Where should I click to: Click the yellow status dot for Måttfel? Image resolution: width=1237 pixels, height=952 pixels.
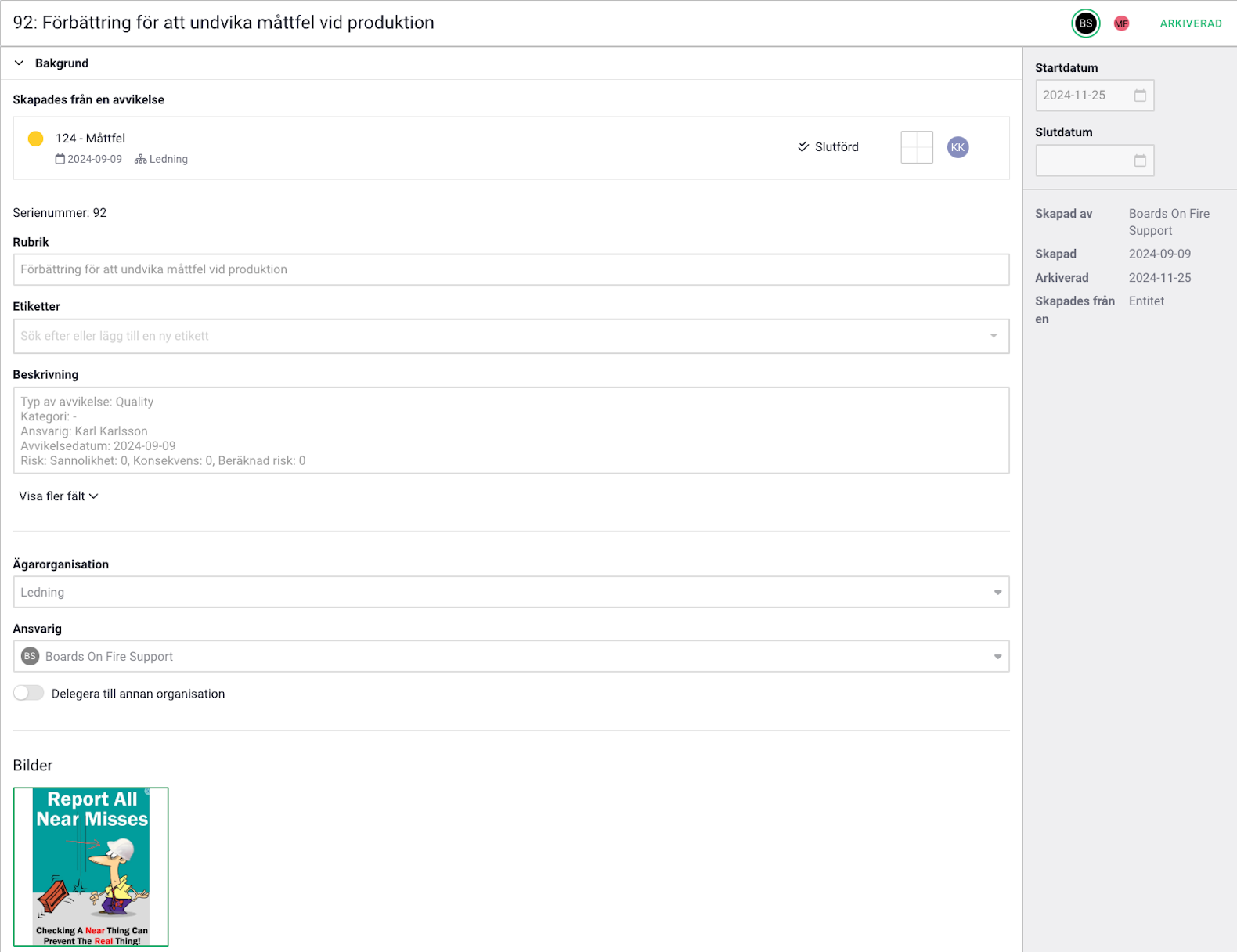click(35, 139)
